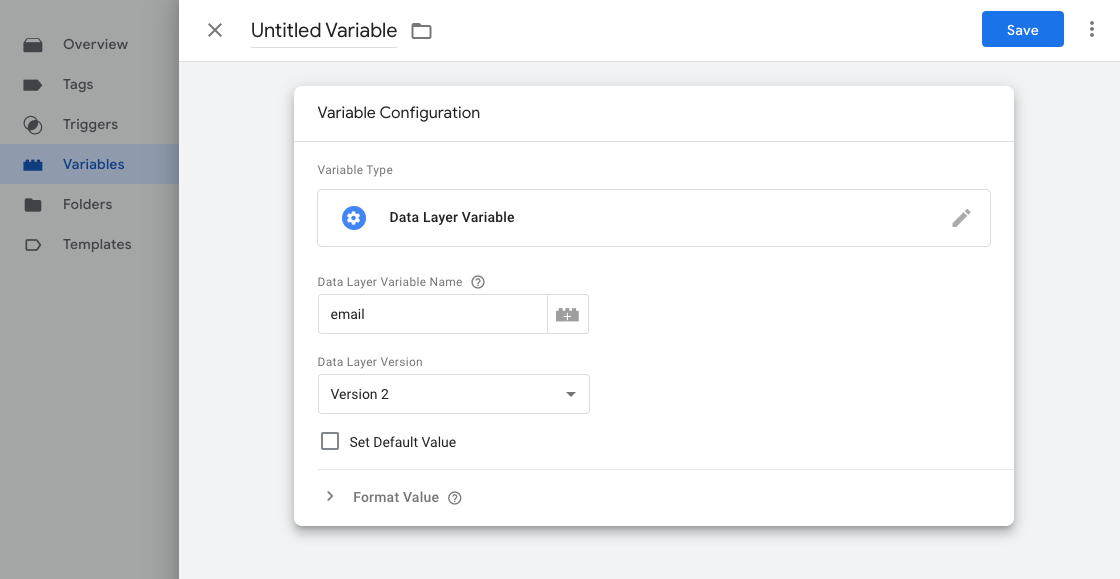Click the pencil icon to change variable type
This screenshot has width=1120, height=579.
tap(961, 217)
